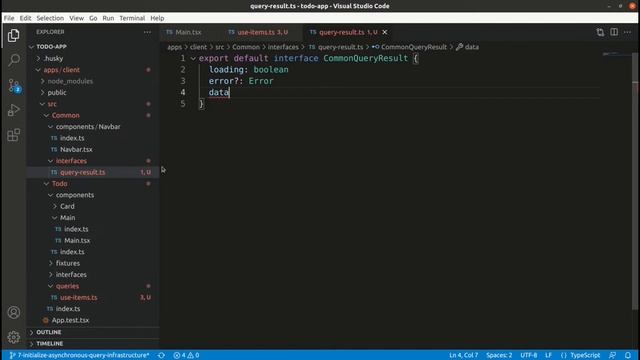
Task: Collapse the apps/client folder
Action: coord(62,70)
